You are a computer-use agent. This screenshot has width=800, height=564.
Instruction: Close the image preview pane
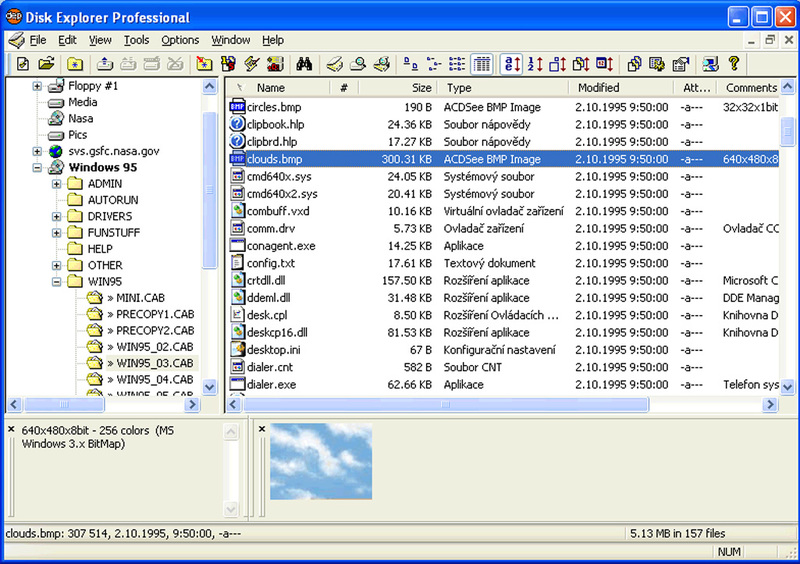tap(262, 429)
